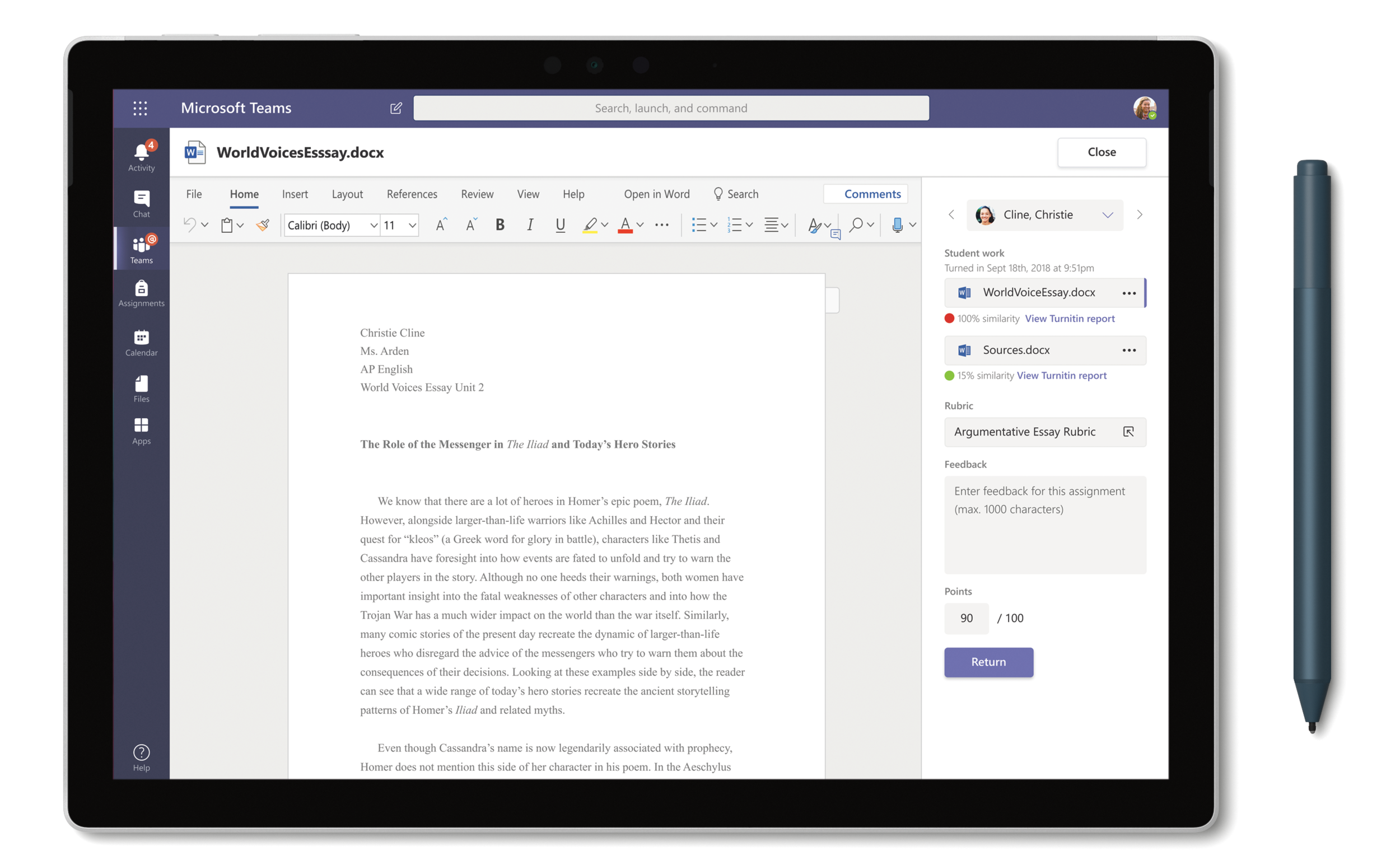Open View Turnitin report for 100% similarity
Screen dimensions: 1400x865
tap(1069, 319)
